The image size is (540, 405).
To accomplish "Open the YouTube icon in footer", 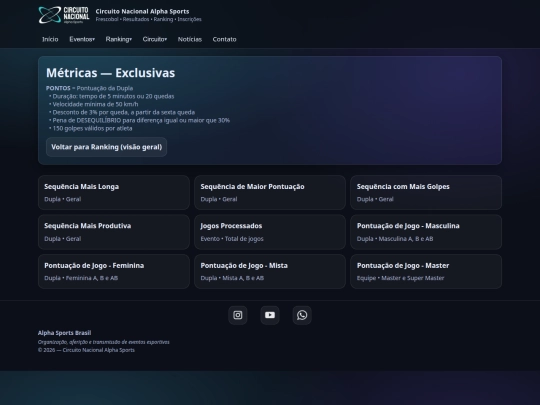I will coord(270,315).
